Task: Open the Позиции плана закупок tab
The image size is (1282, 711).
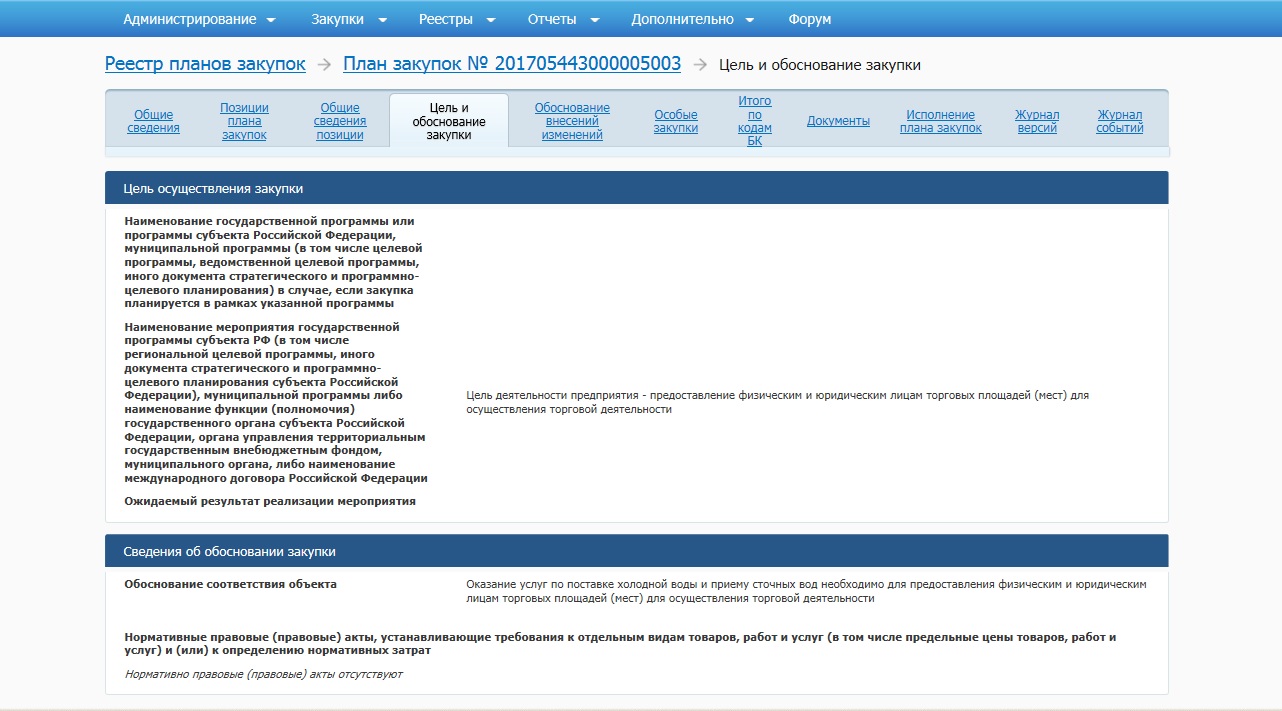Action: pyautogui.click(x=244, y=121)
